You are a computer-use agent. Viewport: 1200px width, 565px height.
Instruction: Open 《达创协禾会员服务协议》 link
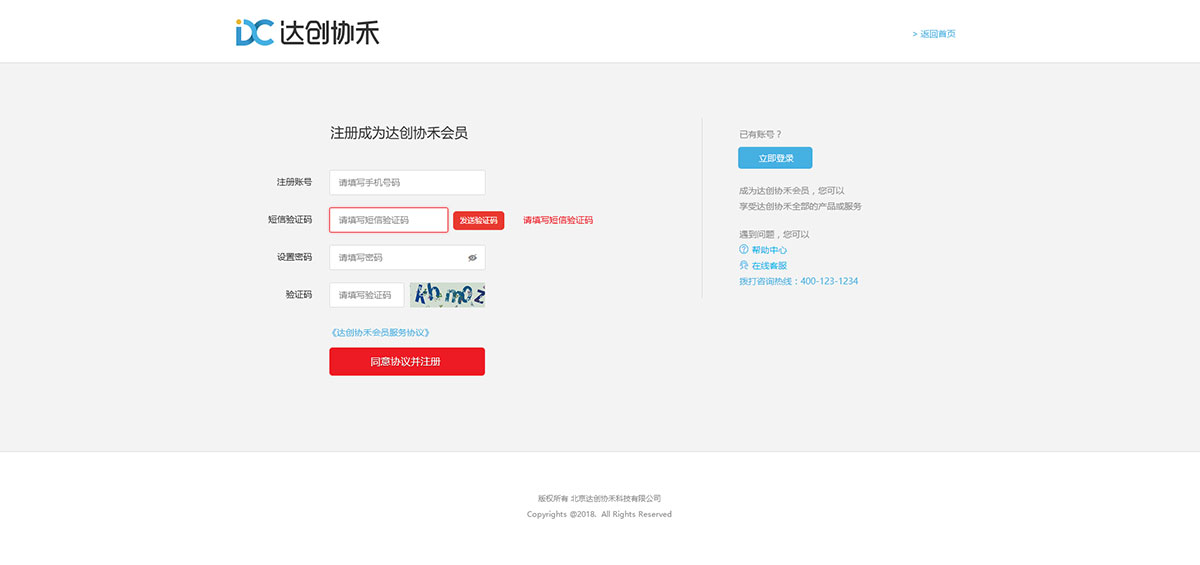[x=380, y=332]
